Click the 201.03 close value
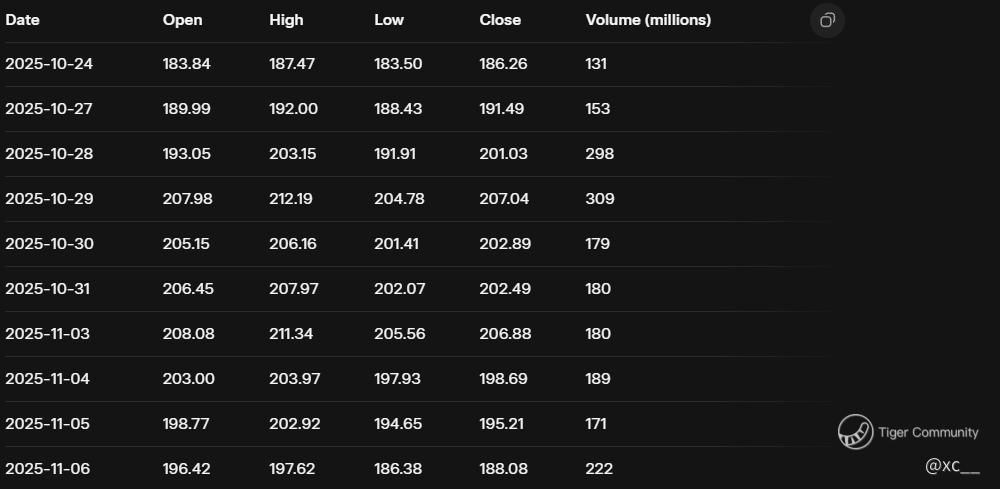This screenshot has width=1000, height=489. [x=504, y=154]
